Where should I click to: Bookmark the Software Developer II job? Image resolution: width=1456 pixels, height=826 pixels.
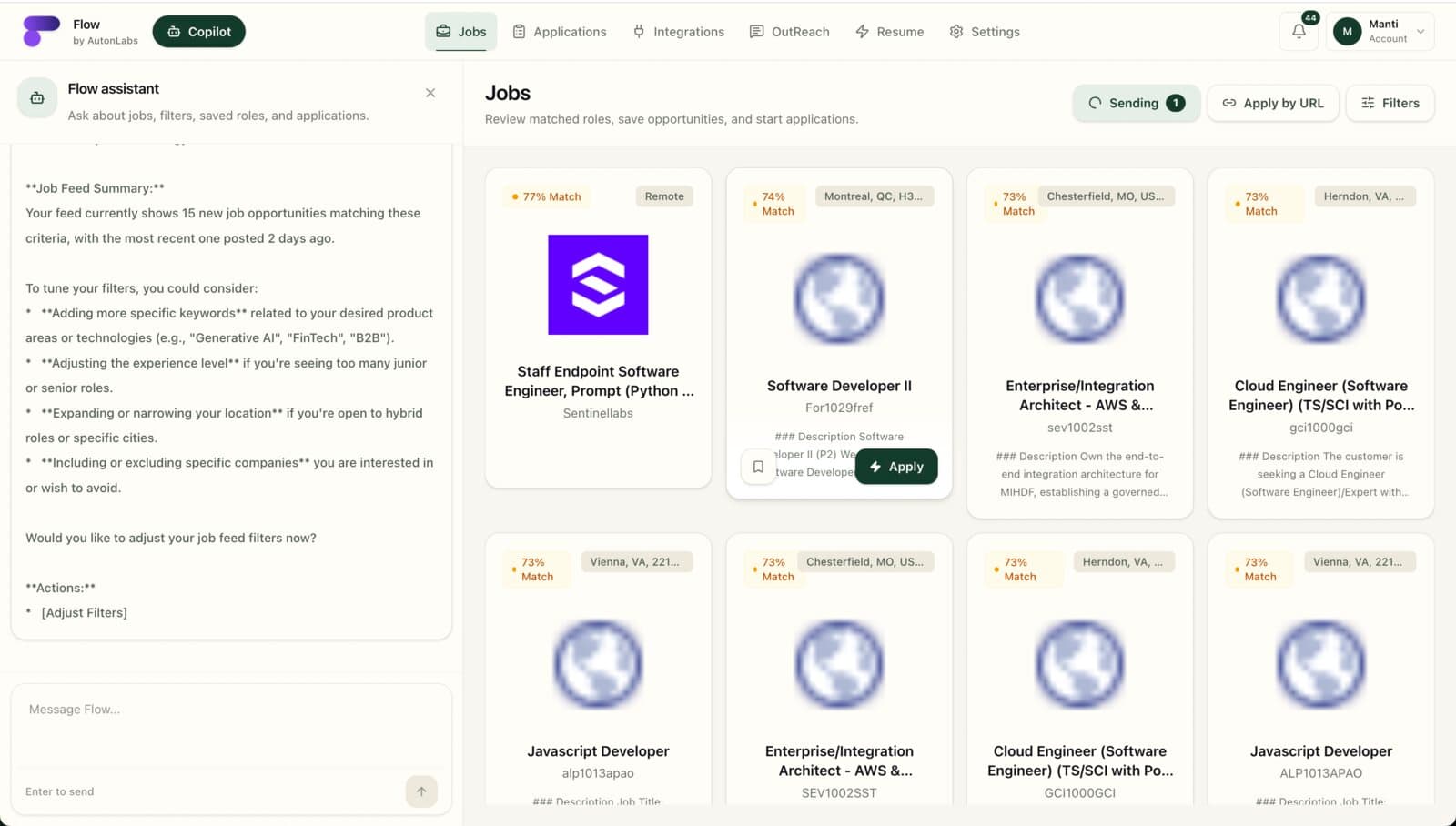click(758, 467)
